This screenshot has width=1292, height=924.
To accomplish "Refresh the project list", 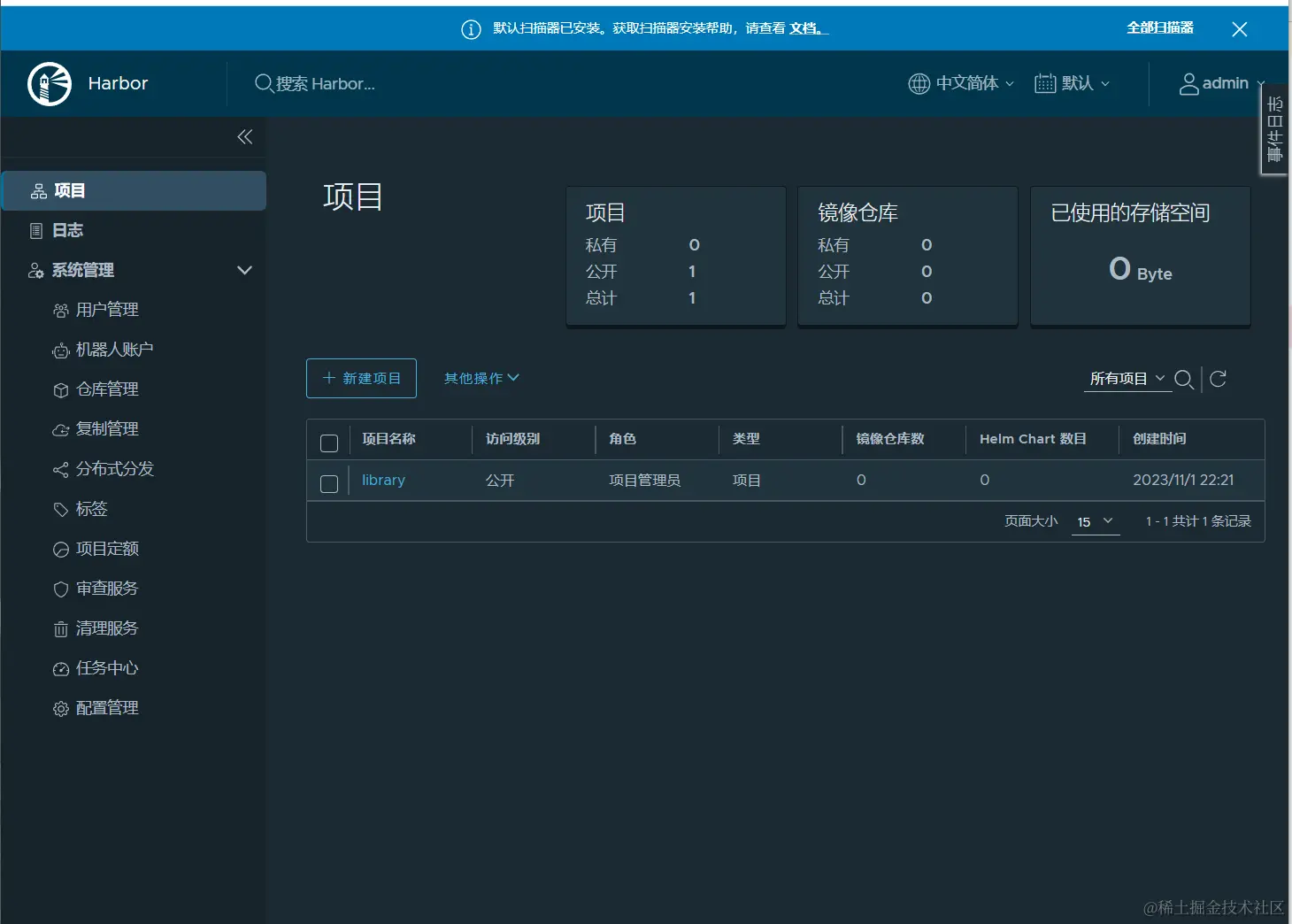I will [1219, 379].
